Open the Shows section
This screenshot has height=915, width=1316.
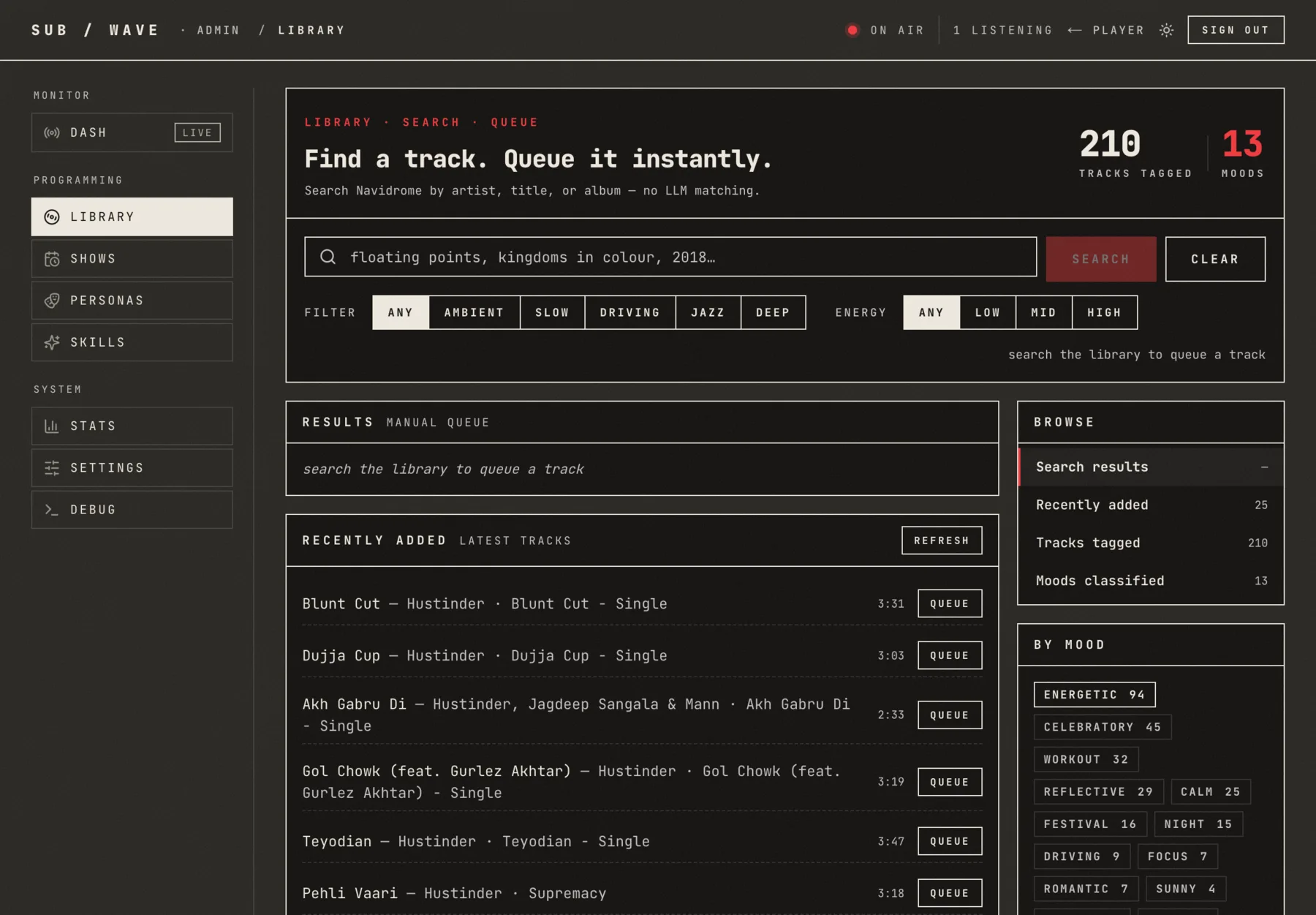(132, 259)
